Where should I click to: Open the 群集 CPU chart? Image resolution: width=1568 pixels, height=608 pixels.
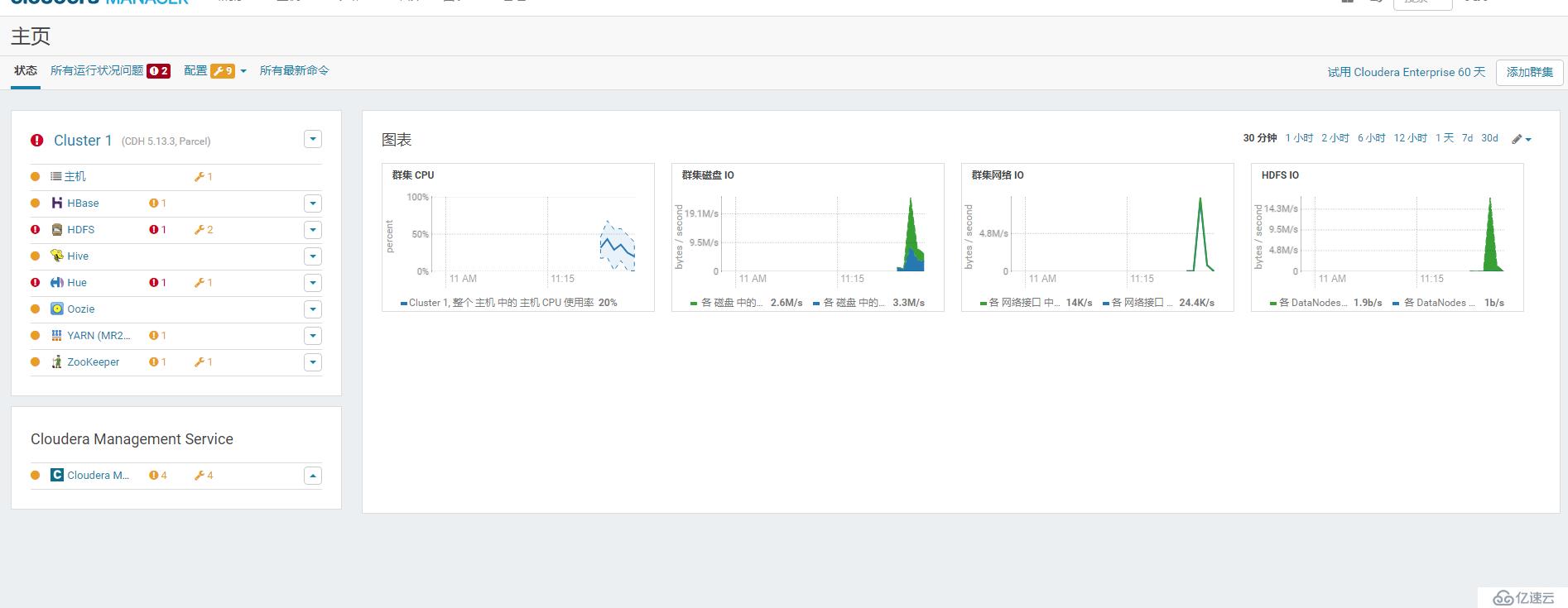point(518,237)
